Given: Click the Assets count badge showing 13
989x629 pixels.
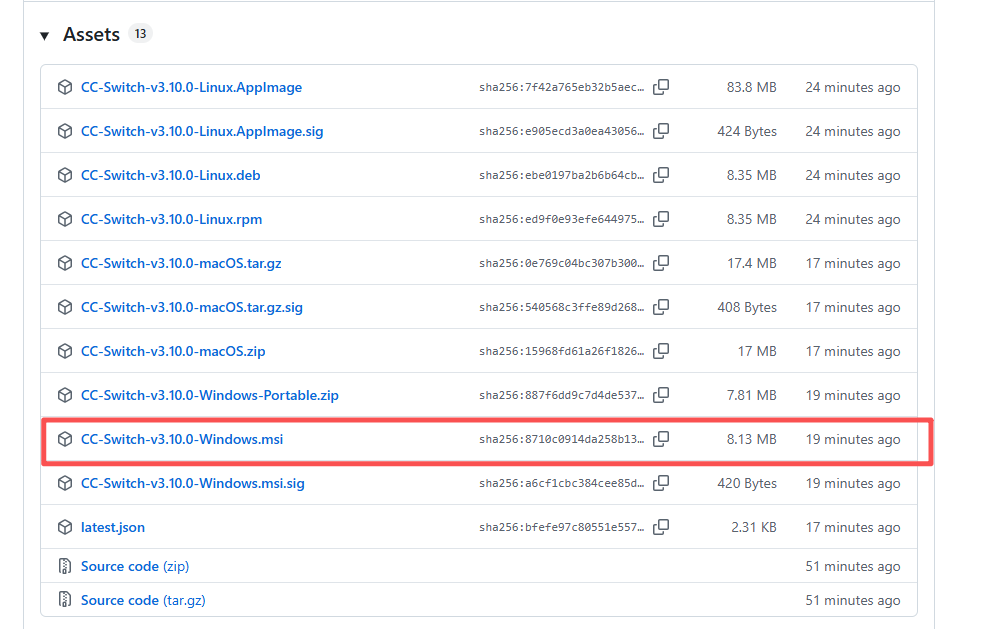Looking at the screenshot, I should click(x=140, y=34).
